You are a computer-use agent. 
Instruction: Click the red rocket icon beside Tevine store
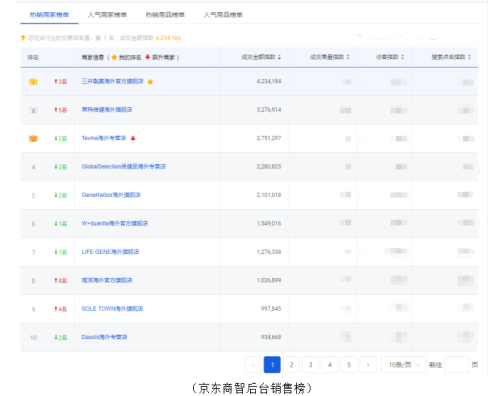[133, 138]
